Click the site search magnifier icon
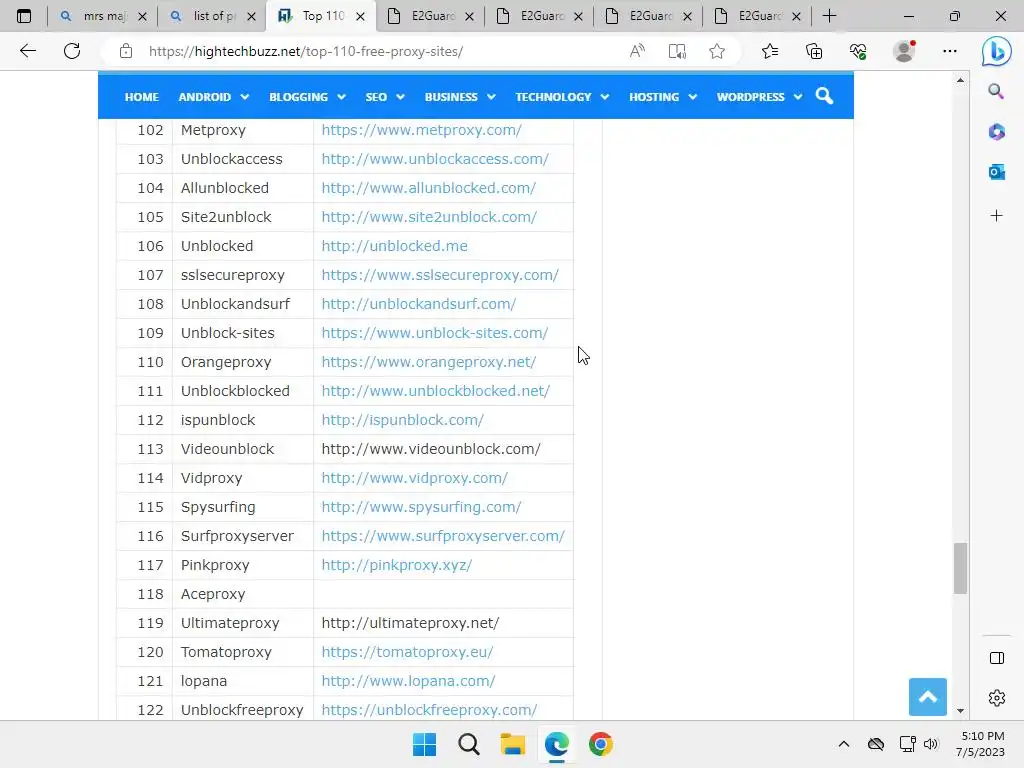Image resolution: width=1024 pixels, height=768 pixels. [x=824, y=96]
